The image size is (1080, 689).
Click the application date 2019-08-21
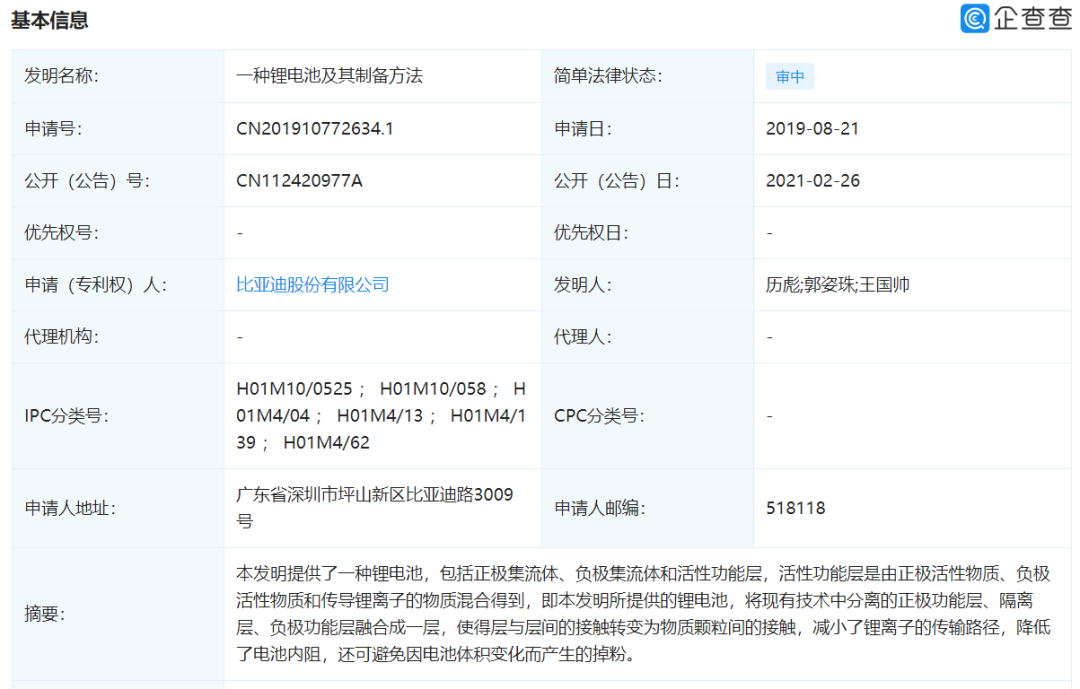(812, 129)
